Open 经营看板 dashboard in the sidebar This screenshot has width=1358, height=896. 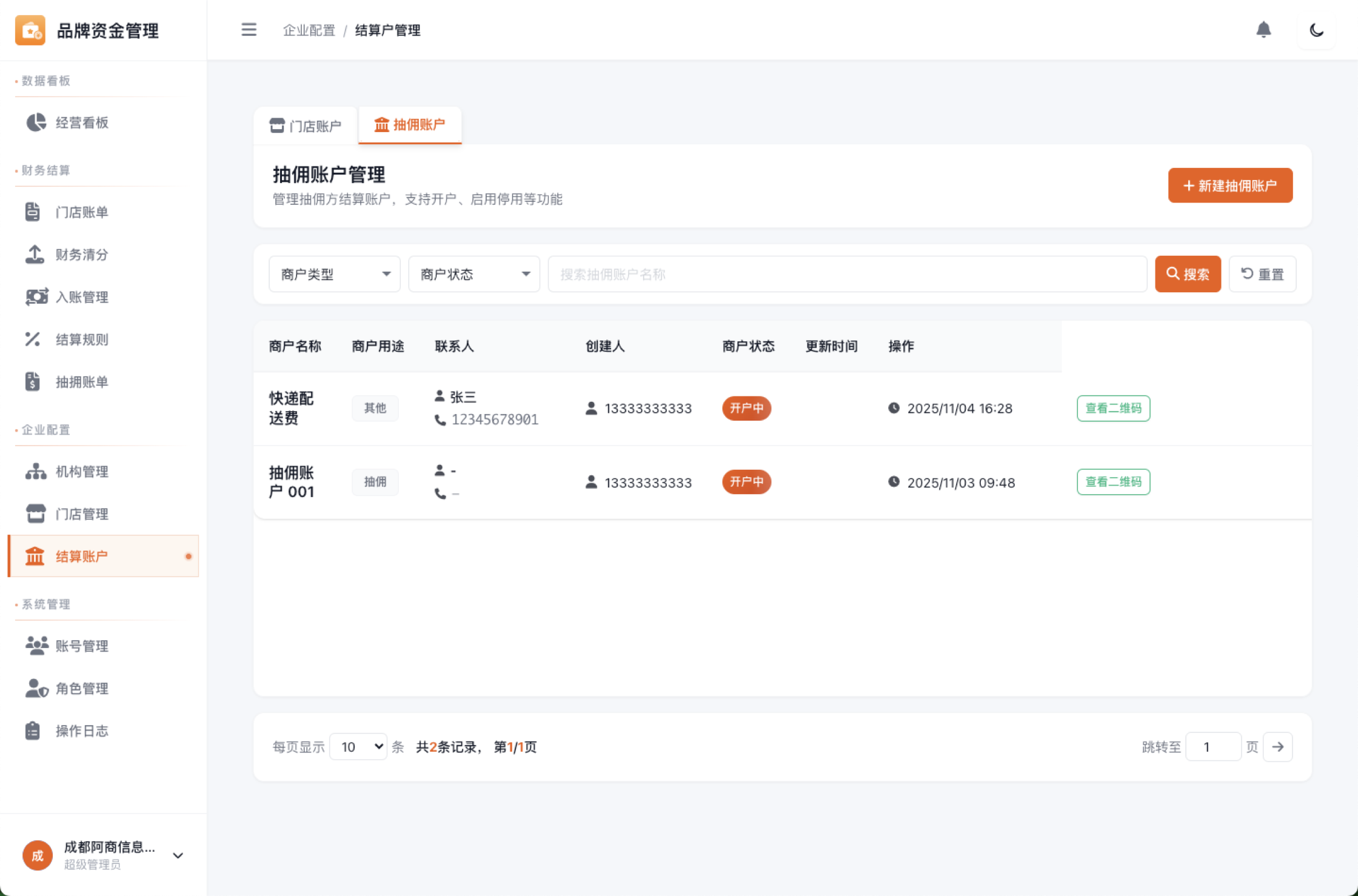(x=82, y=122)
